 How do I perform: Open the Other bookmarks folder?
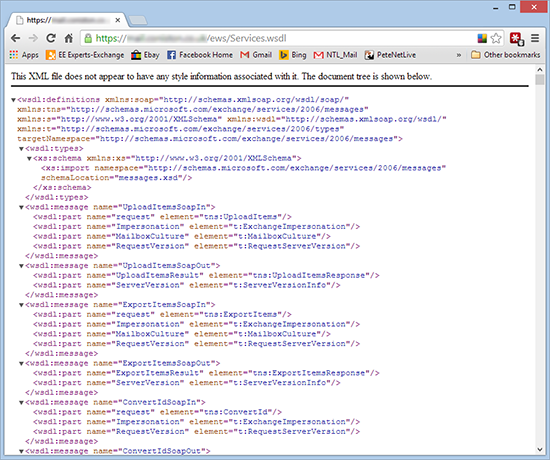point(505,55)
